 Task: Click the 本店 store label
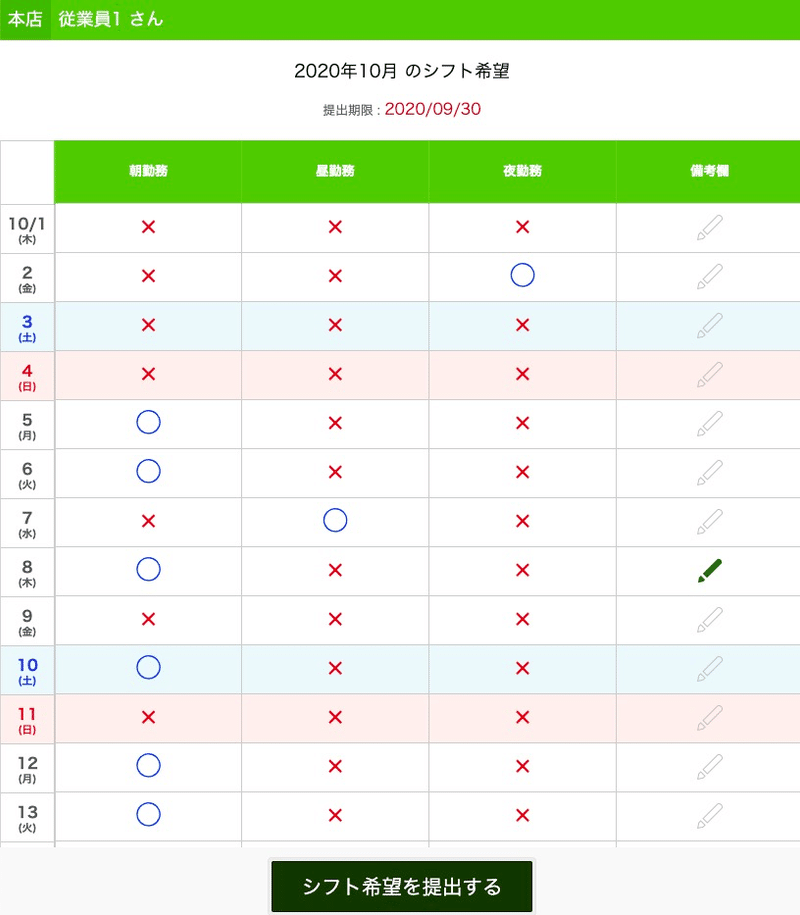[x=25, y=19]
